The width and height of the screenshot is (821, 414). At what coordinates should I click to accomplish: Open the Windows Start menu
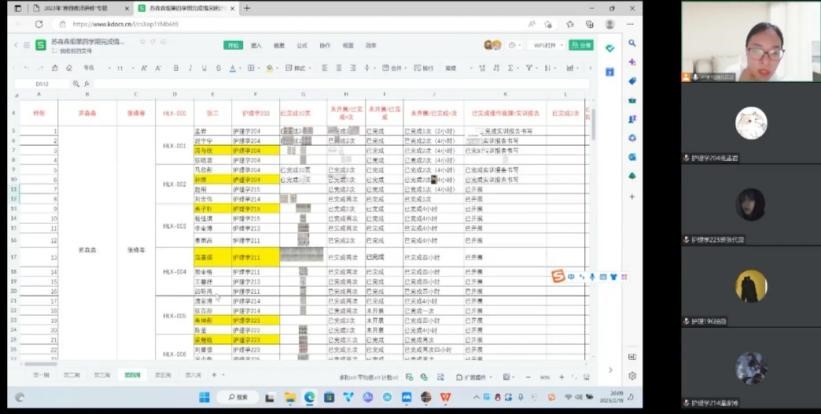[204, 397]
